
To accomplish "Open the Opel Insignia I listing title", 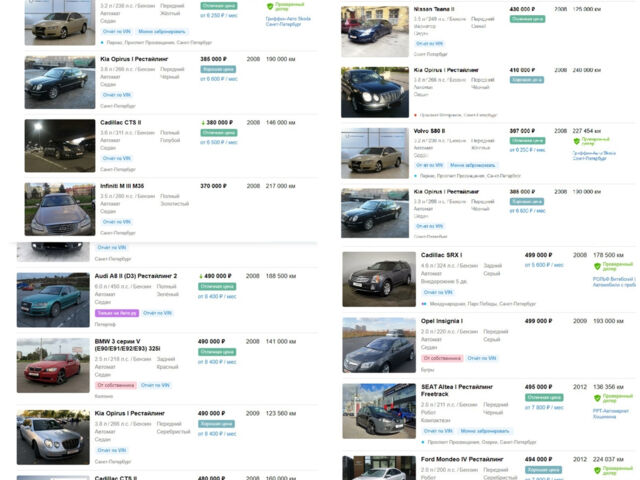I will click(442, 321).
